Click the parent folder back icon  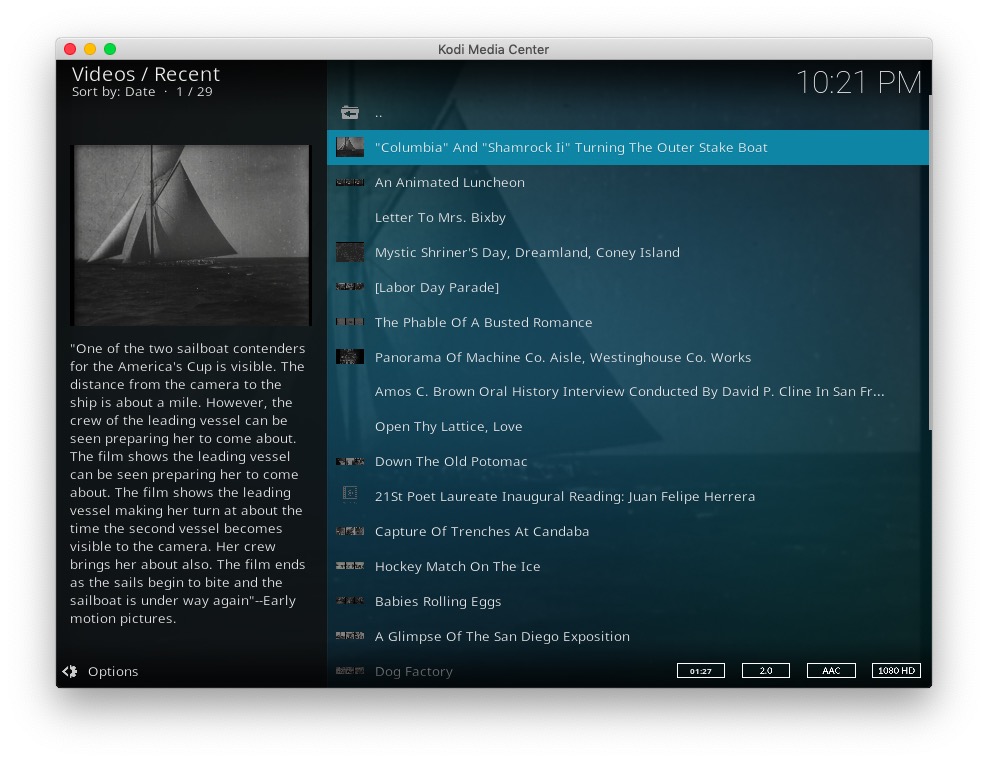click(x=349, y=113)
